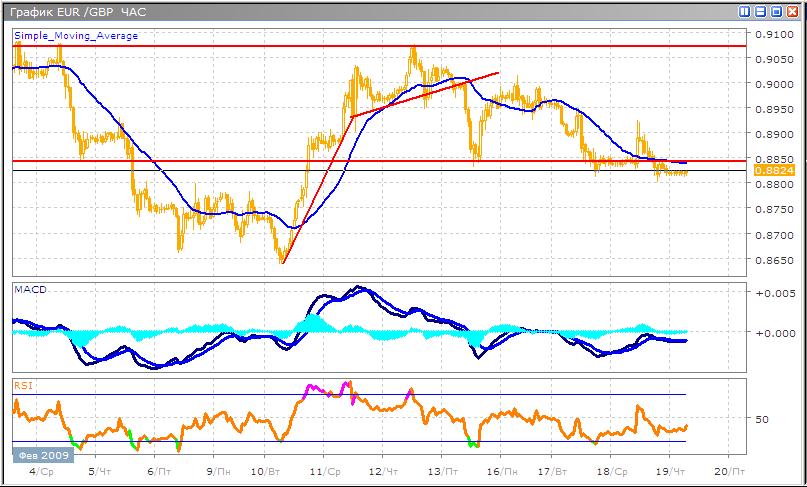The height and width of the screenshot is (487, 807).
Task: Select the 16/Пн date on the time axis
Action: pyautogui.click(x=503, y=471)
